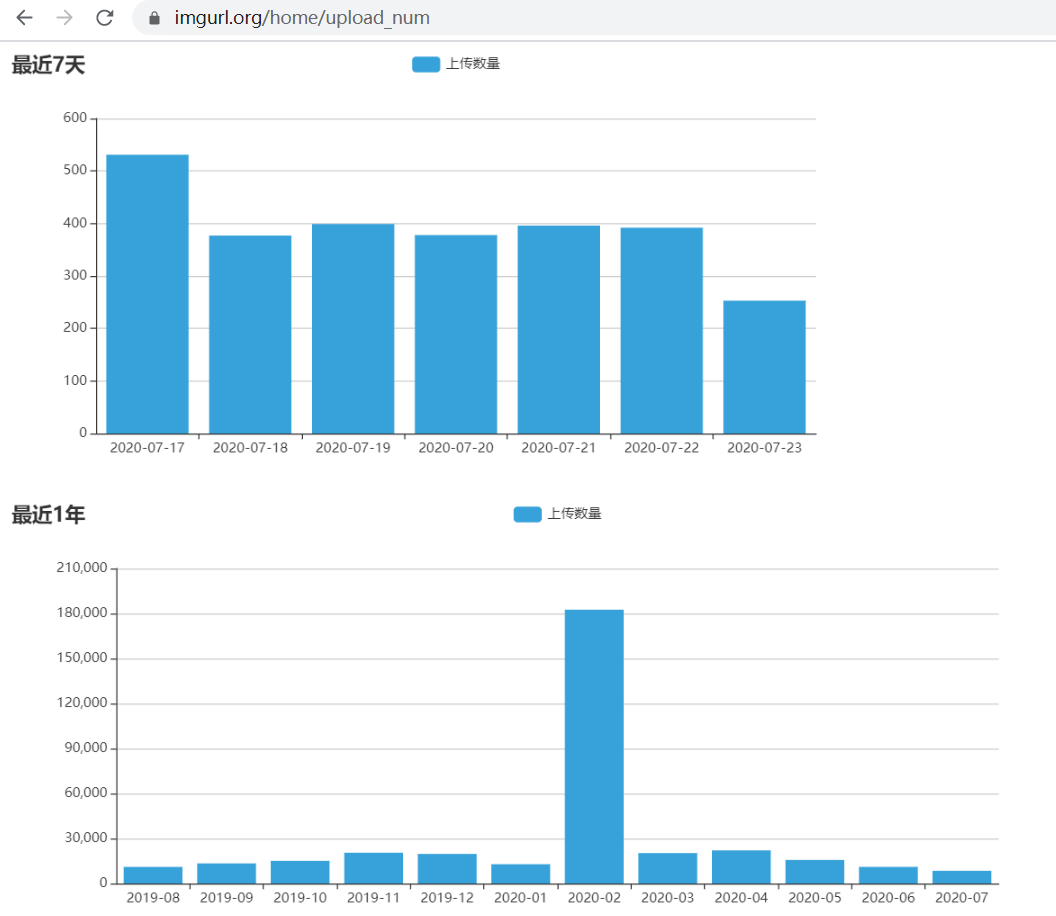Click the browser back arrow
Image resolution: width=1056 pixels, height=916 pixels.
pos(24,18)
